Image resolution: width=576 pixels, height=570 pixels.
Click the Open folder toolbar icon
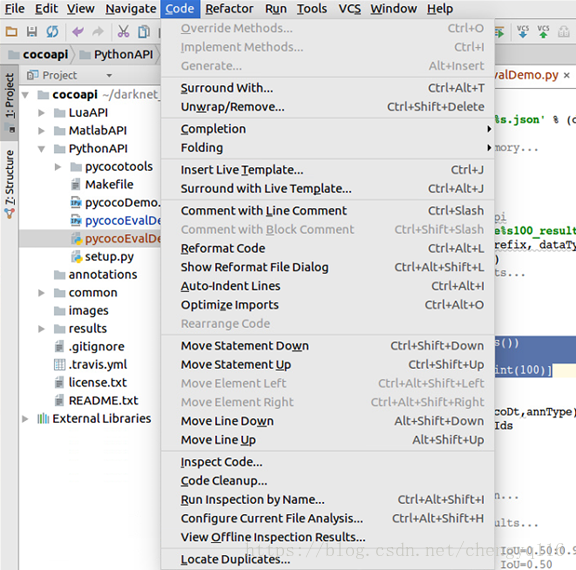pos(11,32)
